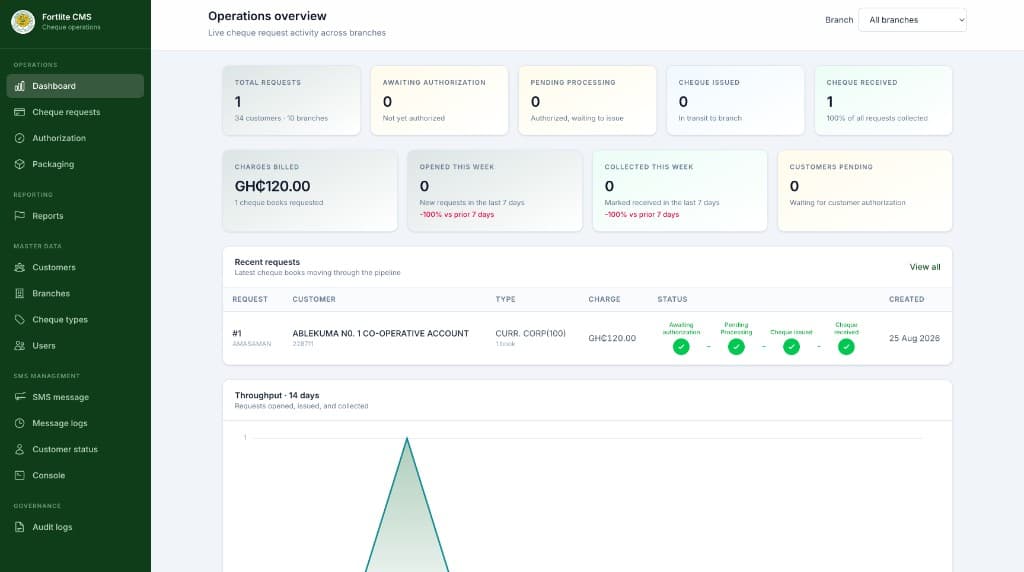Open Cheque types list
The width and height of the screenshot is (1024, 572).
(75, 319)
